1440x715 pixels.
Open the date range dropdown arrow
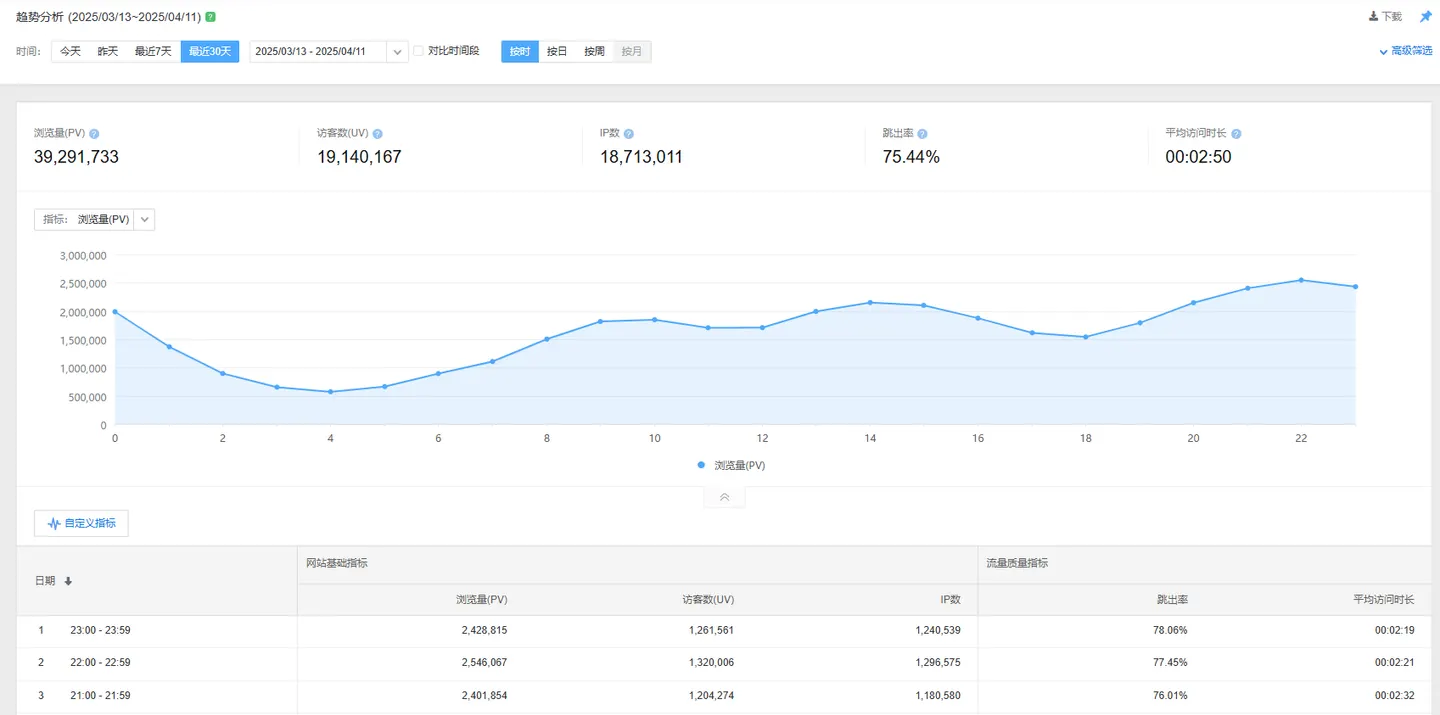[x=398, y=51]
